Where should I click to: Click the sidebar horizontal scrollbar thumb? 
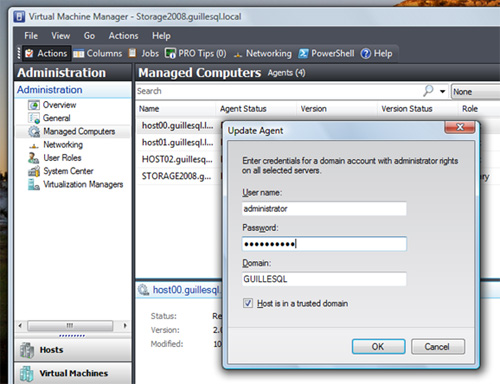point(70,325)
